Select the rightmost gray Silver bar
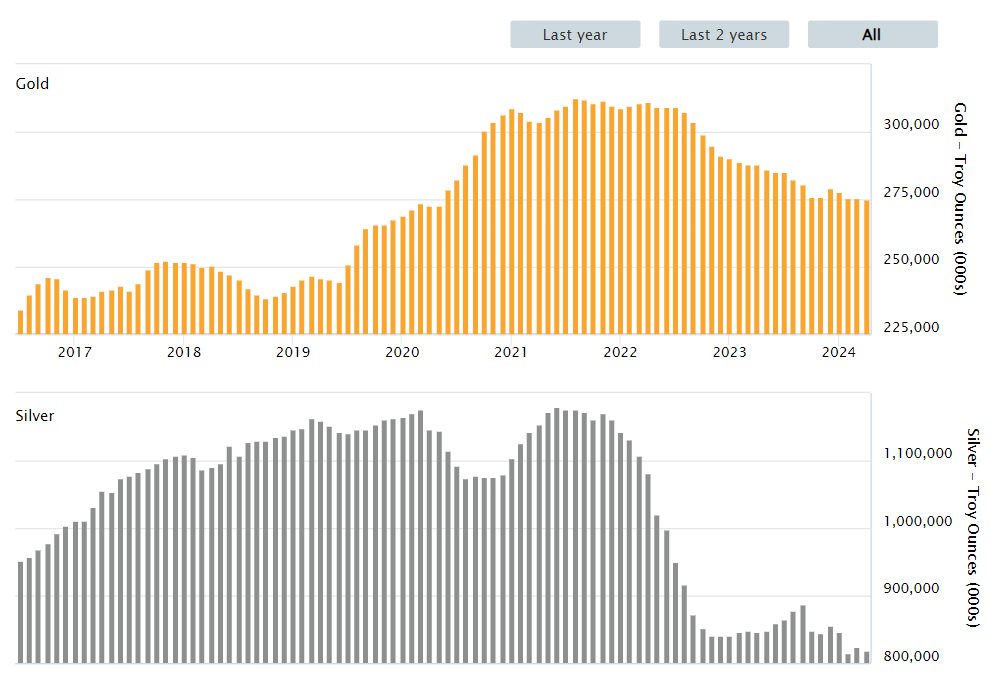Image resolution: width=991 pixels, height=678 pixels. click(866, 657)
